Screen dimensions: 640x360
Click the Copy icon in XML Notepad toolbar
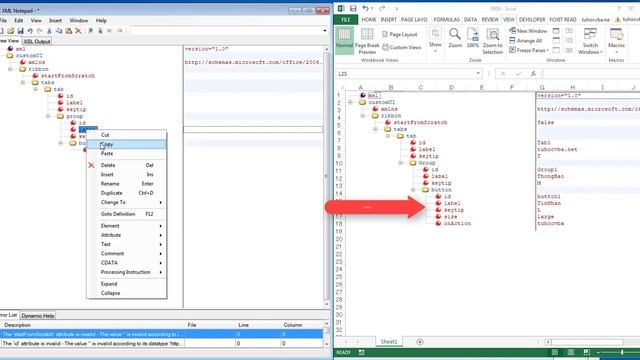59,31
